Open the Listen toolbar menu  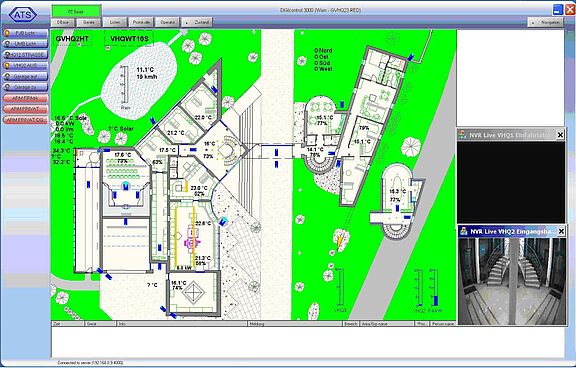click(x=115, y=22)
